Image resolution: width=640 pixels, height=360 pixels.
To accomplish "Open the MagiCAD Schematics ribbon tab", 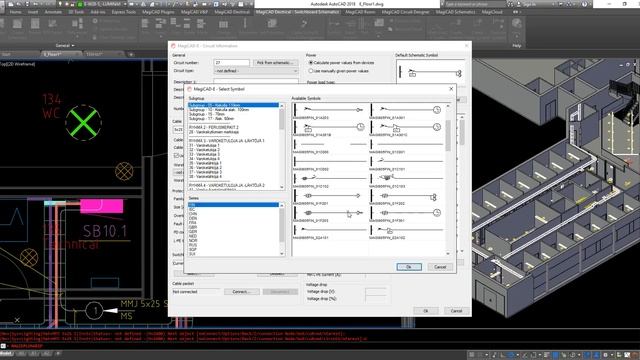I will coord(456,12).
